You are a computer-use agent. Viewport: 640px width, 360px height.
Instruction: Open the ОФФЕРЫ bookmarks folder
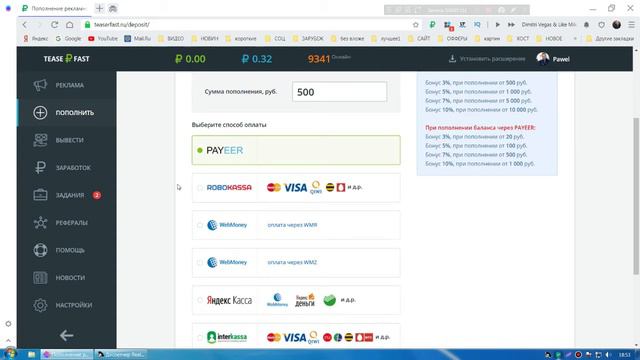tap(452, 38)
